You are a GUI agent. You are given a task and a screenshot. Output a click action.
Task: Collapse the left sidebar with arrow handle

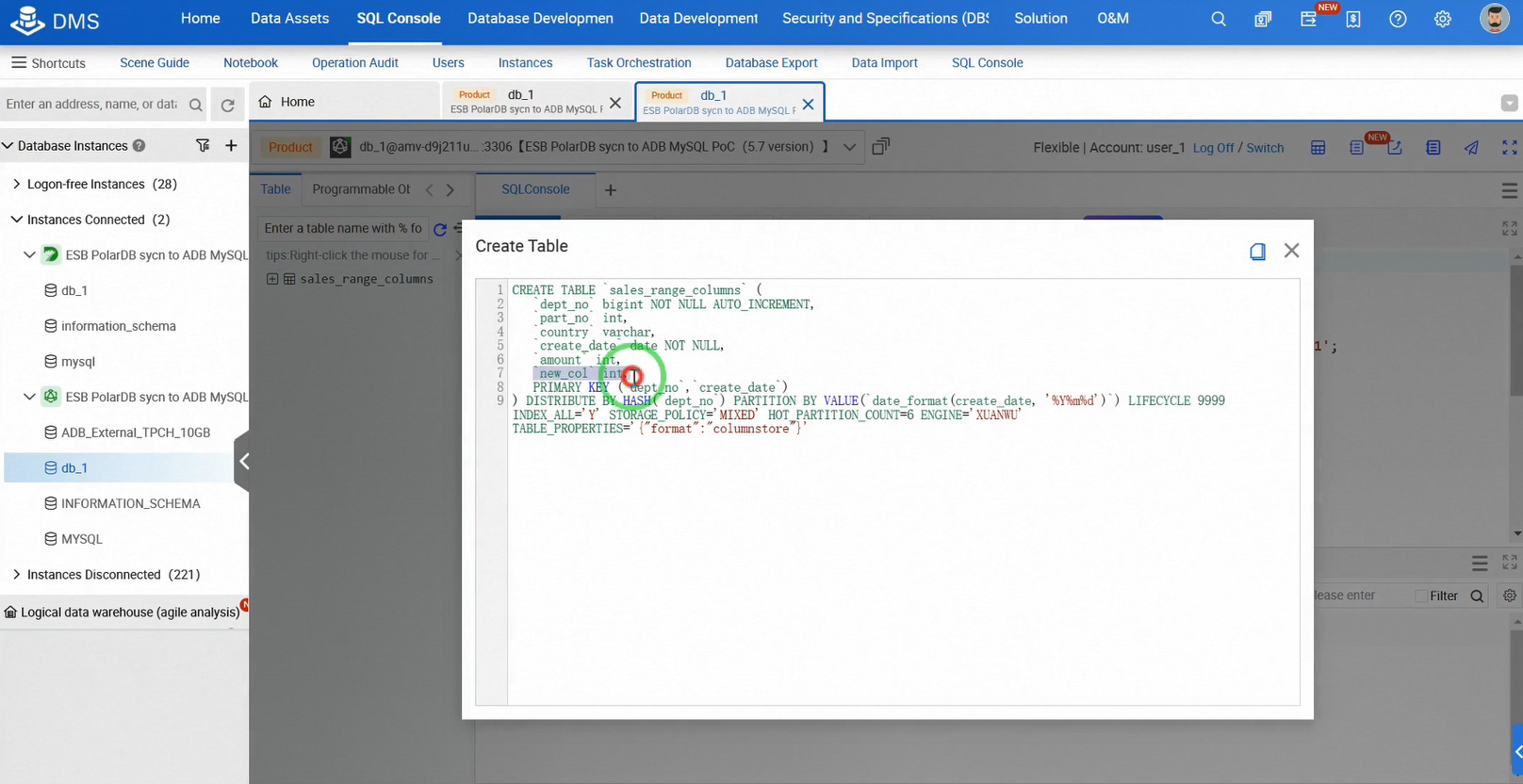pyautogui.click(x=243, y=461)
